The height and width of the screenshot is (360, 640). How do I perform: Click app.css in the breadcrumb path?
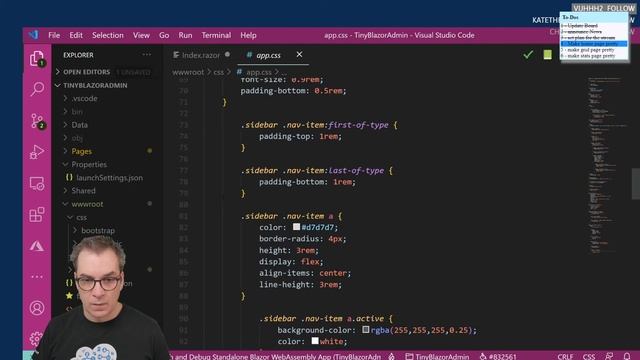258,72
